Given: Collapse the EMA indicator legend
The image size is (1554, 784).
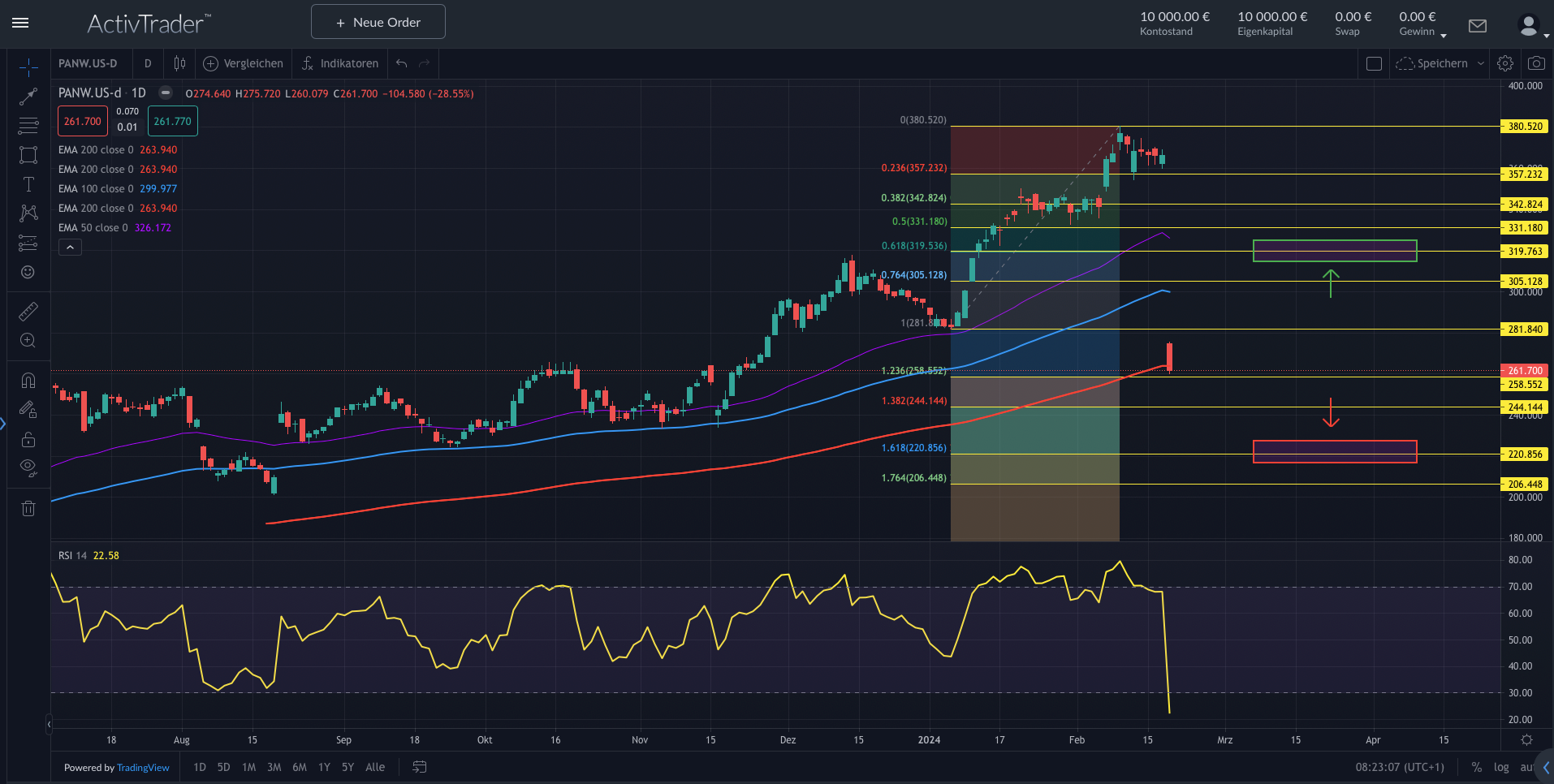Looking at the screenshot, I should [x=71, y=248].
